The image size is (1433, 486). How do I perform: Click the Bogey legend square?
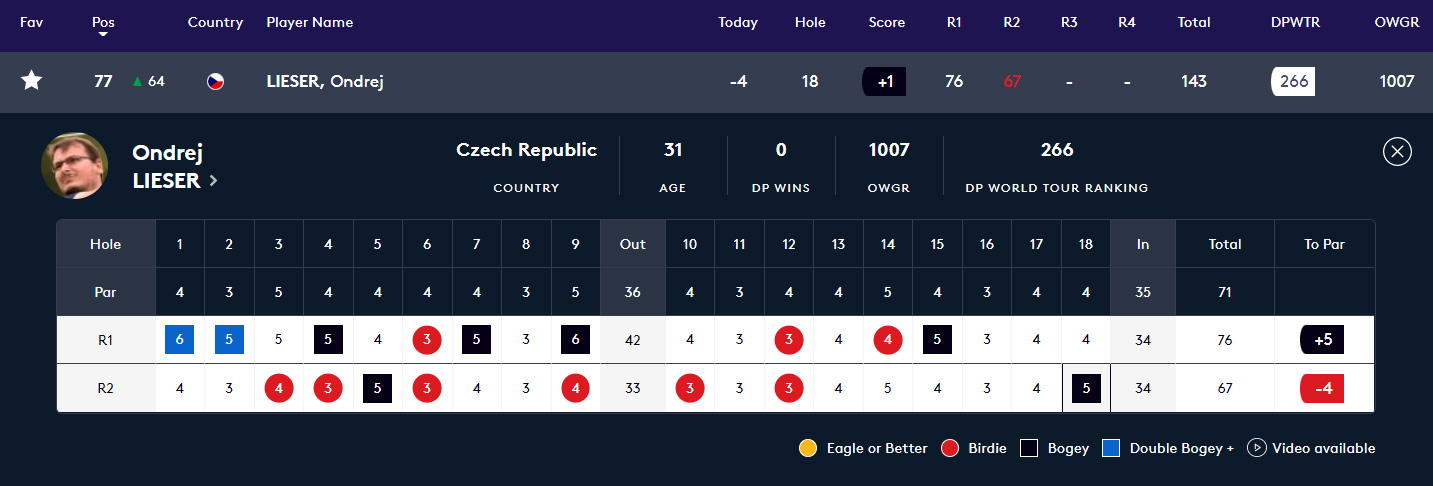[1029, 448]
